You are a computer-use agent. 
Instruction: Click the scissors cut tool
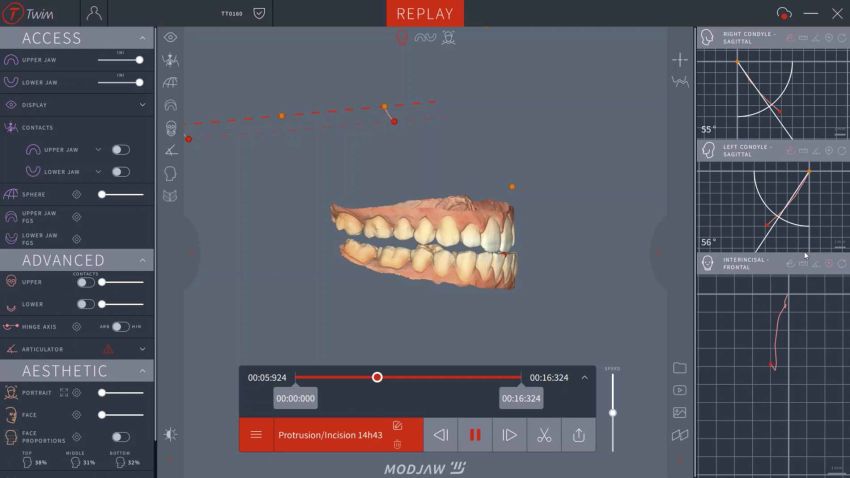click(544, 435)
